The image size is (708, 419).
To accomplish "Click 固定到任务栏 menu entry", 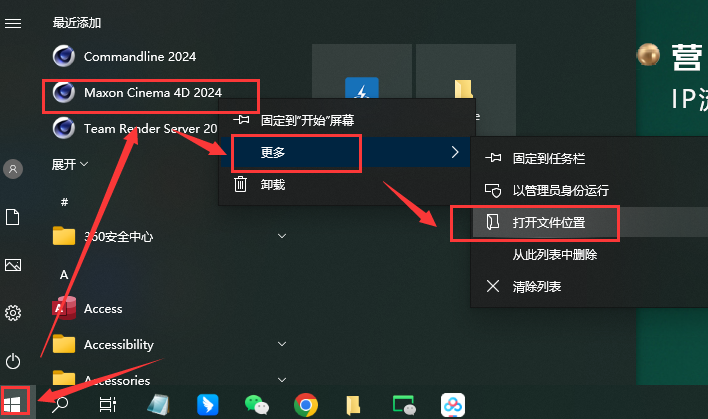I will [x=547, y=158].
